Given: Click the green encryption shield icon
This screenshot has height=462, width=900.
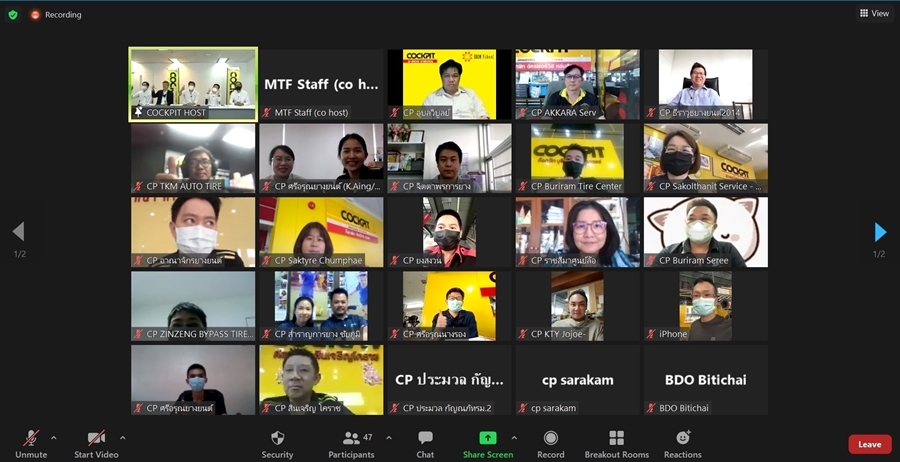Looking at the screenshot, I should (13, 15).
